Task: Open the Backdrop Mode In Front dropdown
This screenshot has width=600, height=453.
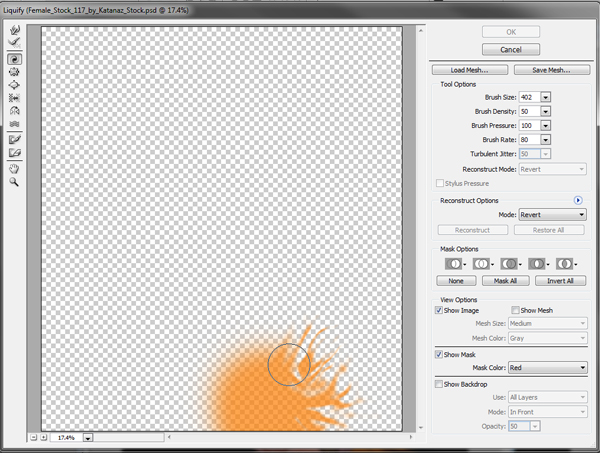Action: 548,412
